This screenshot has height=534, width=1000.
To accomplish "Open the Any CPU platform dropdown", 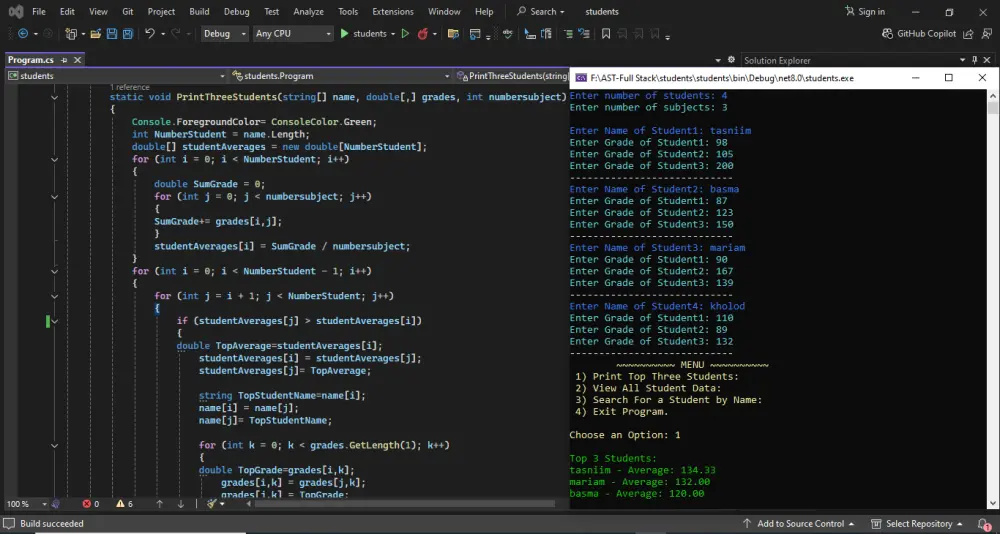I will pos(292,34).
